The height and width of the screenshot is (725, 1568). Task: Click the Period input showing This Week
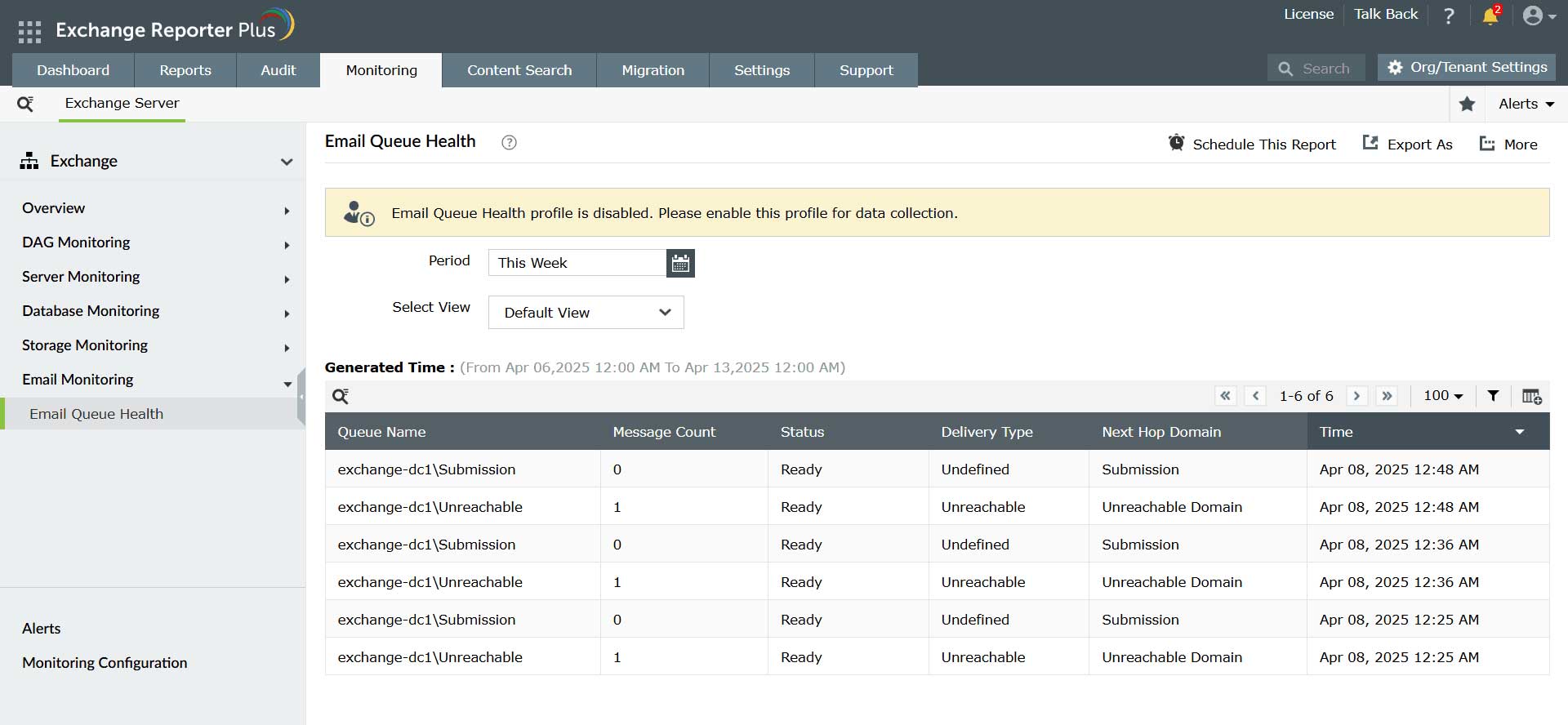577,263
